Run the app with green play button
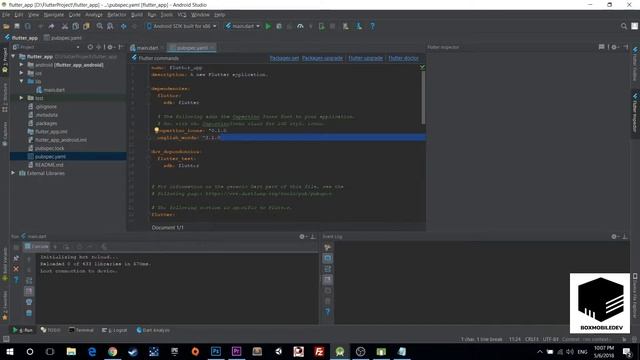This screenshot has height=360, width=640. pyautogui.click(x=268, y=26)
